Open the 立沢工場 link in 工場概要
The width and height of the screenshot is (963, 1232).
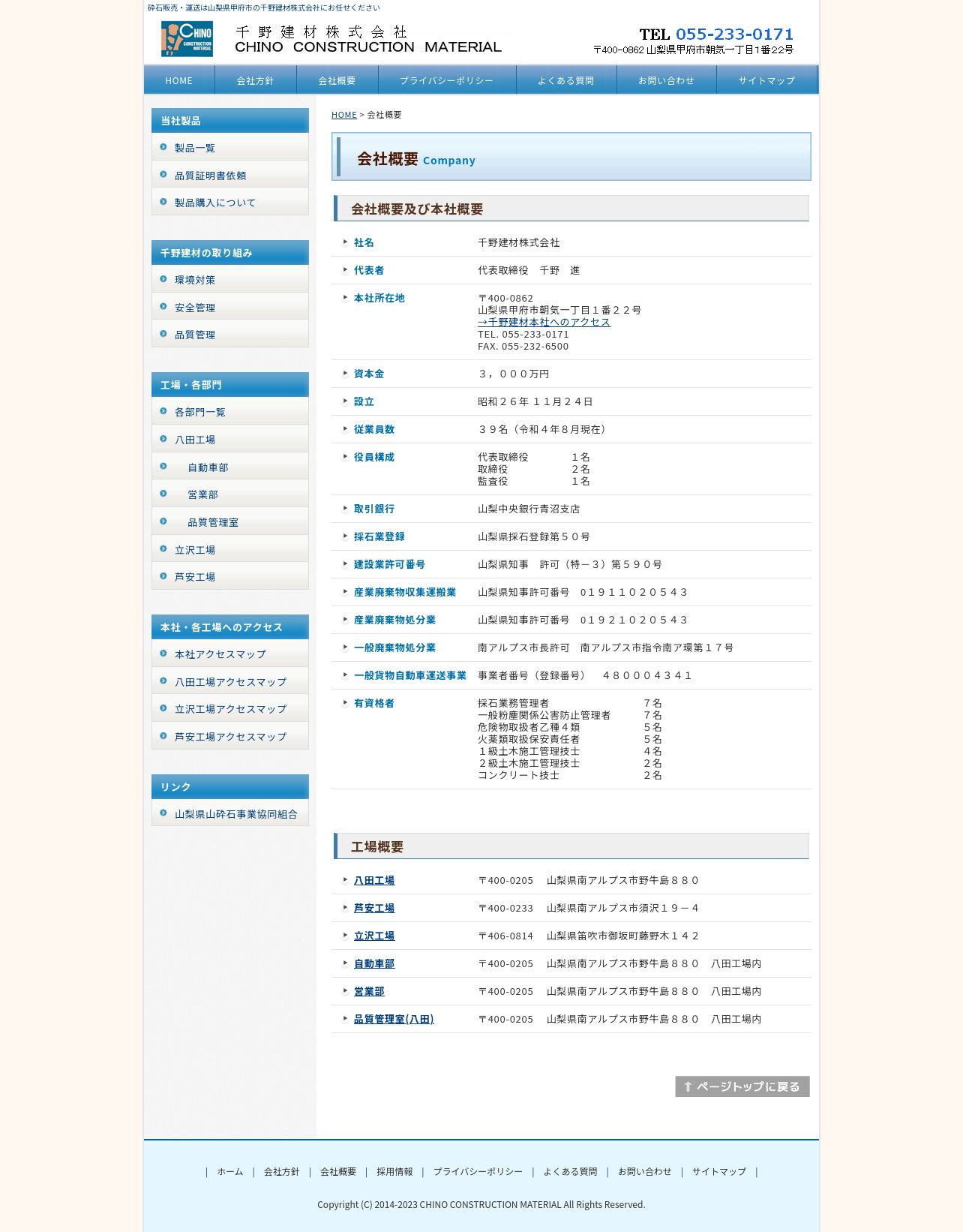pos(374,936)
